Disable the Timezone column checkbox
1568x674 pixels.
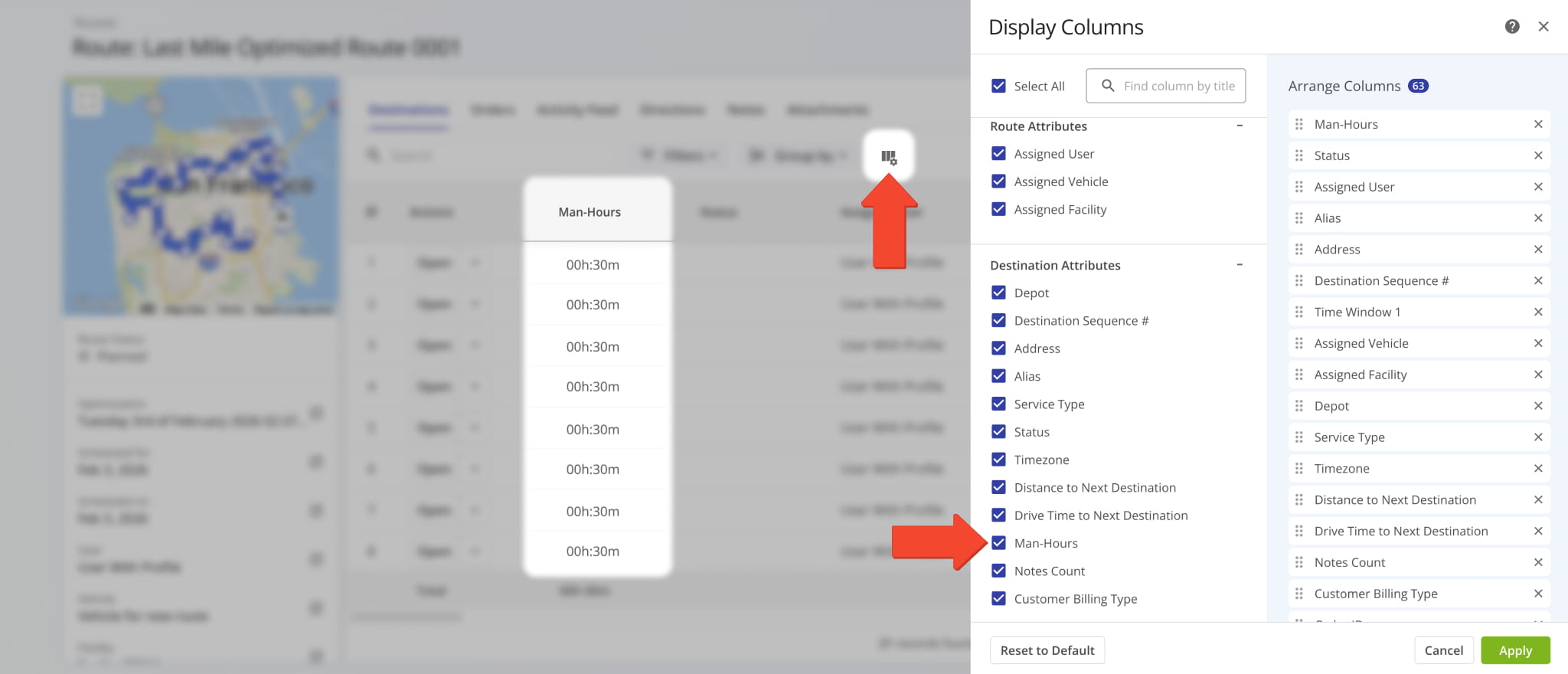click(x=998, y=460)
